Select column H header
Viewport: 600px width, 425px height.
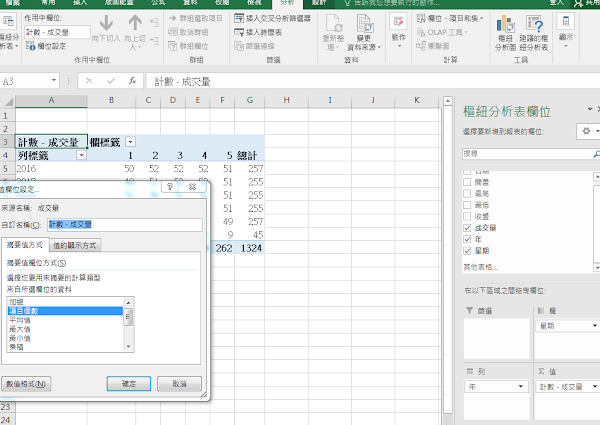coord(286,100)
